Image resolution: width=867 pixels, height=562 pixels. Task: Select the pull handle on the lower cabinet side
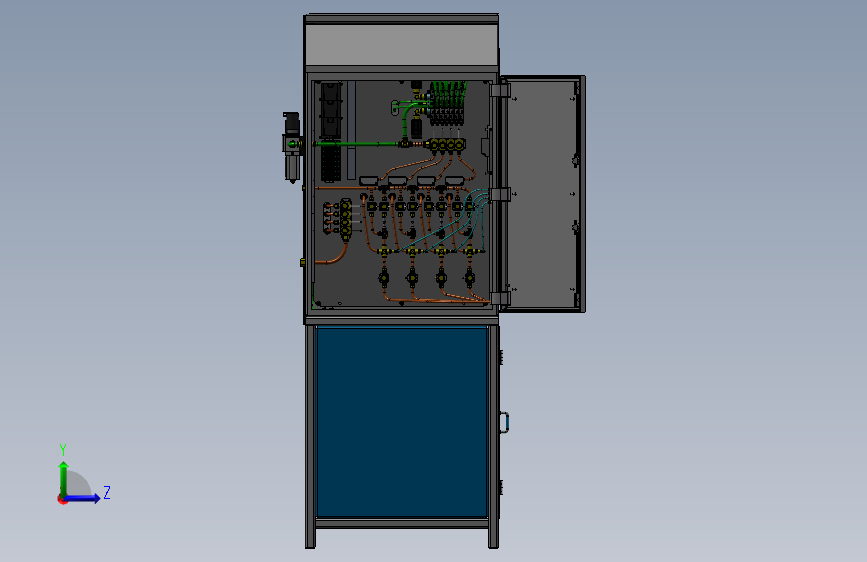pyautogui.click(x=504, y=423)
